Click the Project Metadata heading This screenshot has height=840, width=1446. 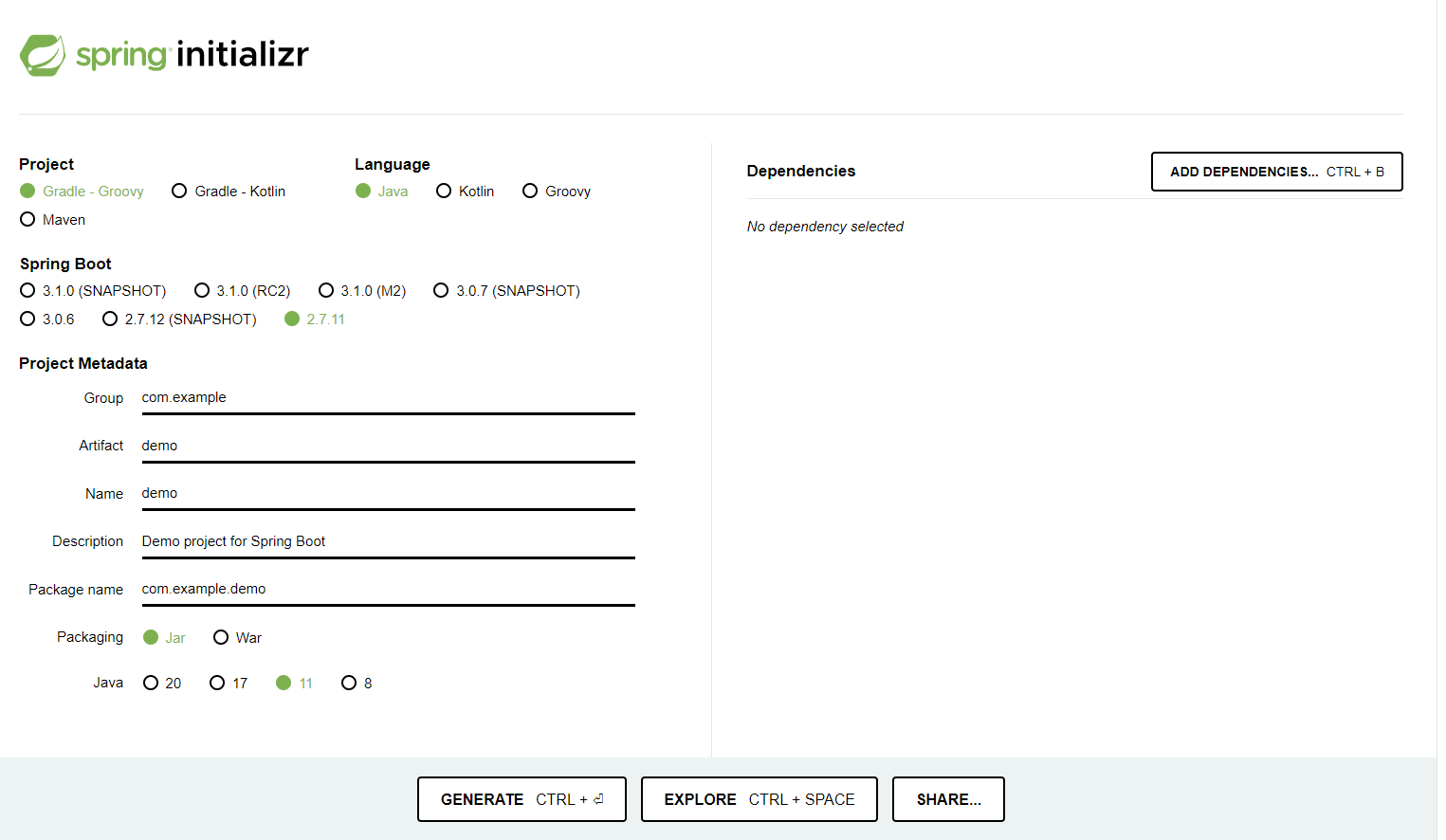(x=83, y=364)
